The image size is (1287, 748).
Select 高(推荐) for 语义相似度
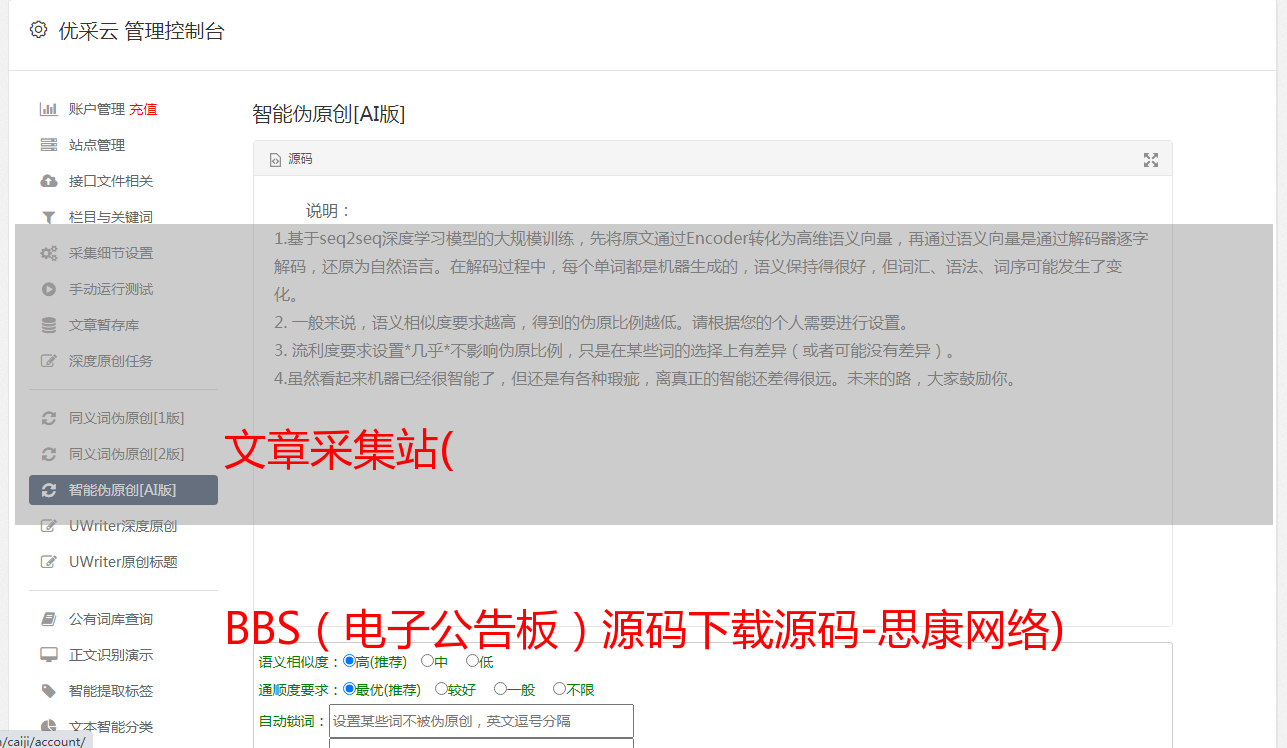click(x=349, y=660)
